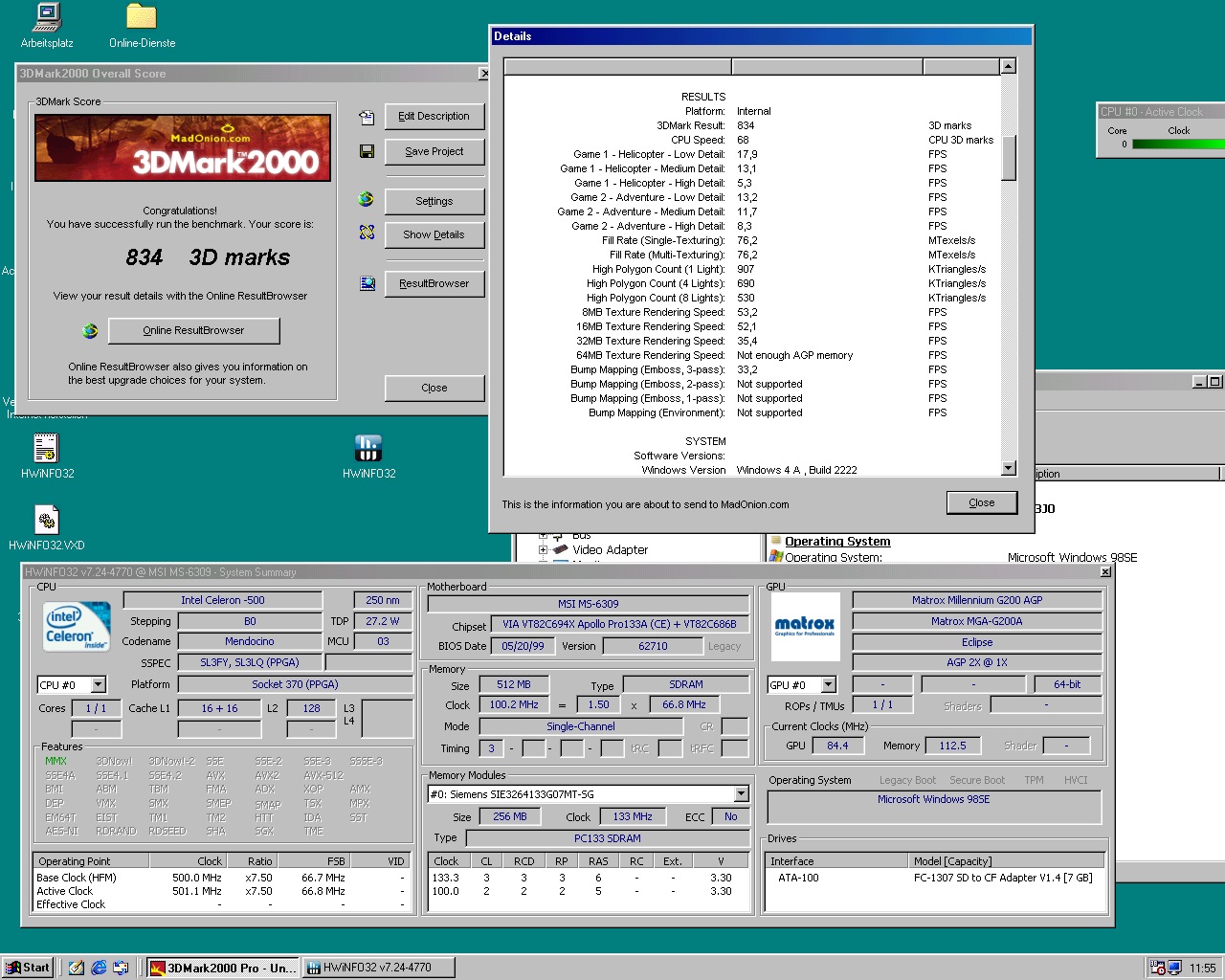Click the VIA VT82C694X chipset field
1225x980 pixels.
coord(619,624)
